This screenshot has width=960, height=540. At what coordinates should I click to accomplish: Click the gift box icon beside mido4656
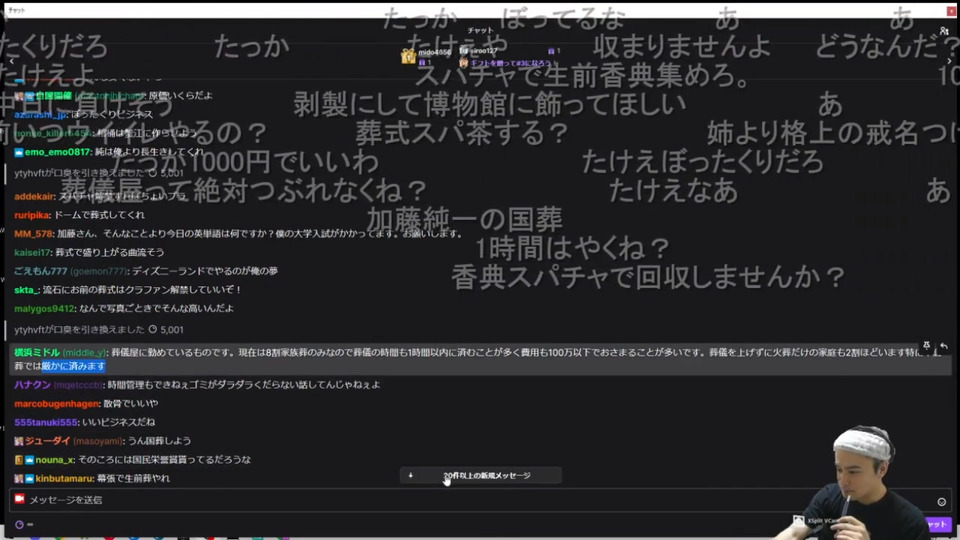pos(408,56)
